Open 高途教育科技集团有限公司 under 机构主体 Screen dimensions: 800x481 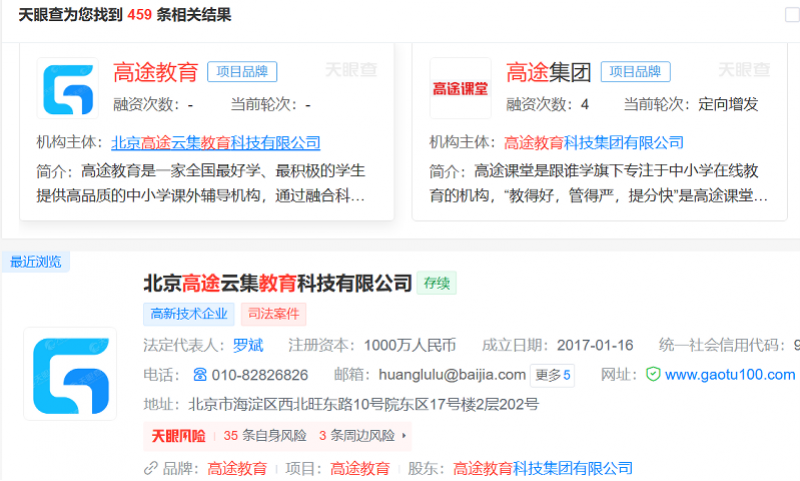(x=594, y=142)
